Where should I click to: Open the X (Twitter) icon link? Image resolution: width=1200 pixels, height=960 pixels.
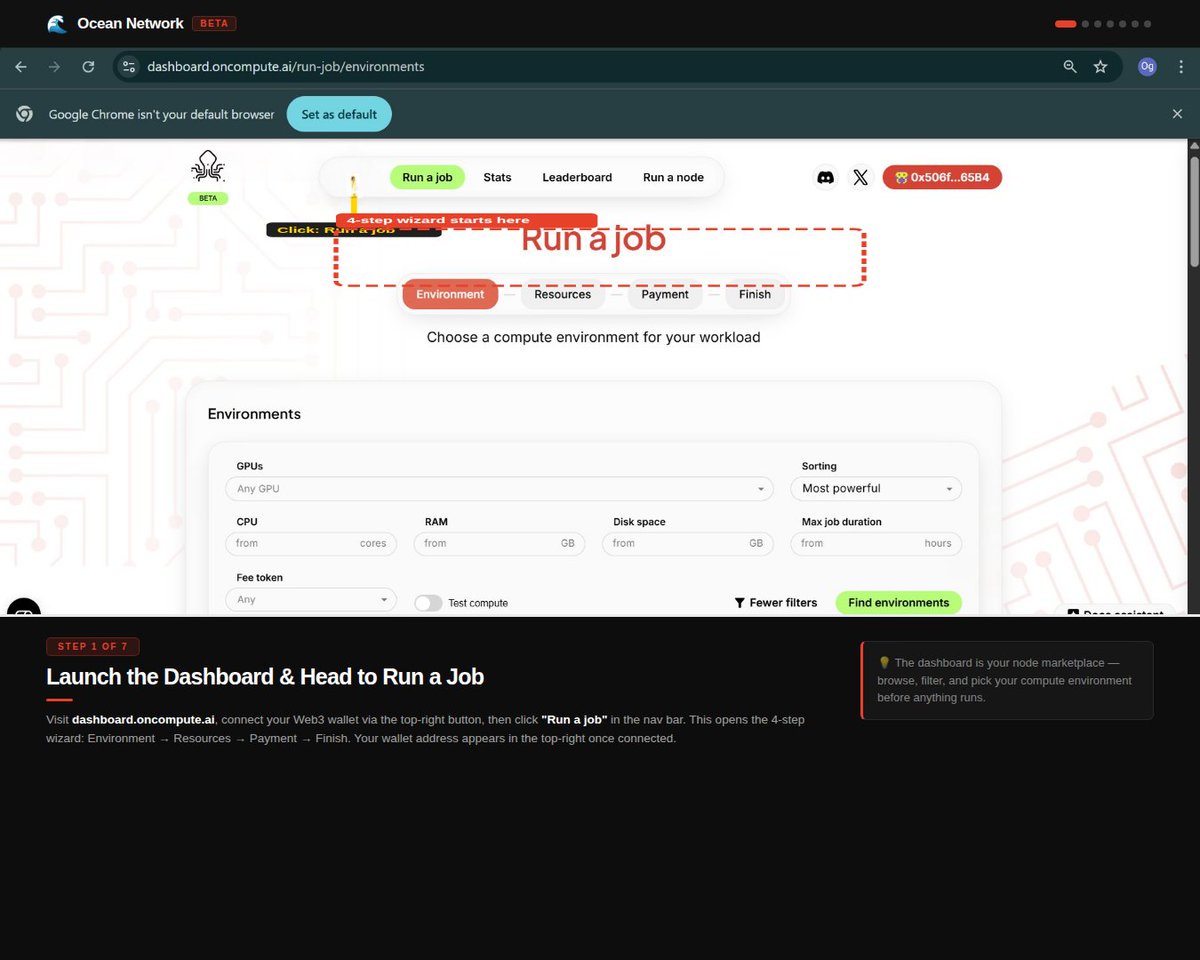pyautogui.click(x=861, y=177)
